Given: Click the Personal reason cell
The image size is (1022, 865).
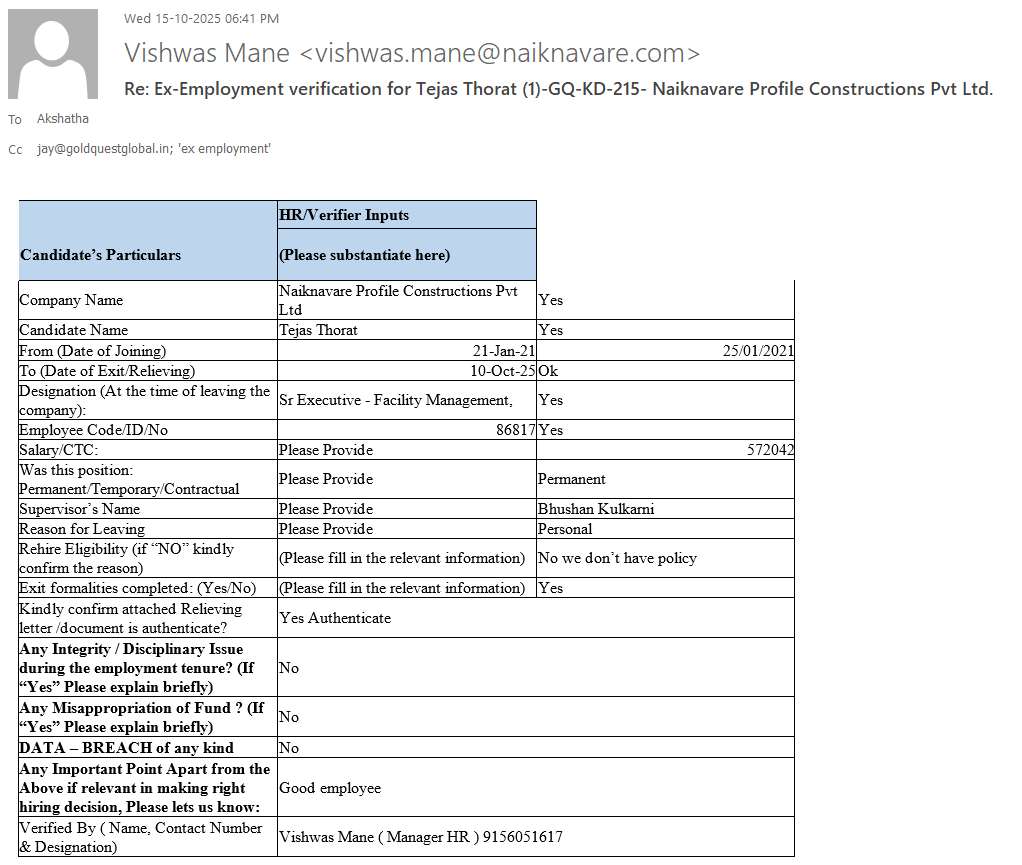Looking at the screenshot, I should [665, 529].
